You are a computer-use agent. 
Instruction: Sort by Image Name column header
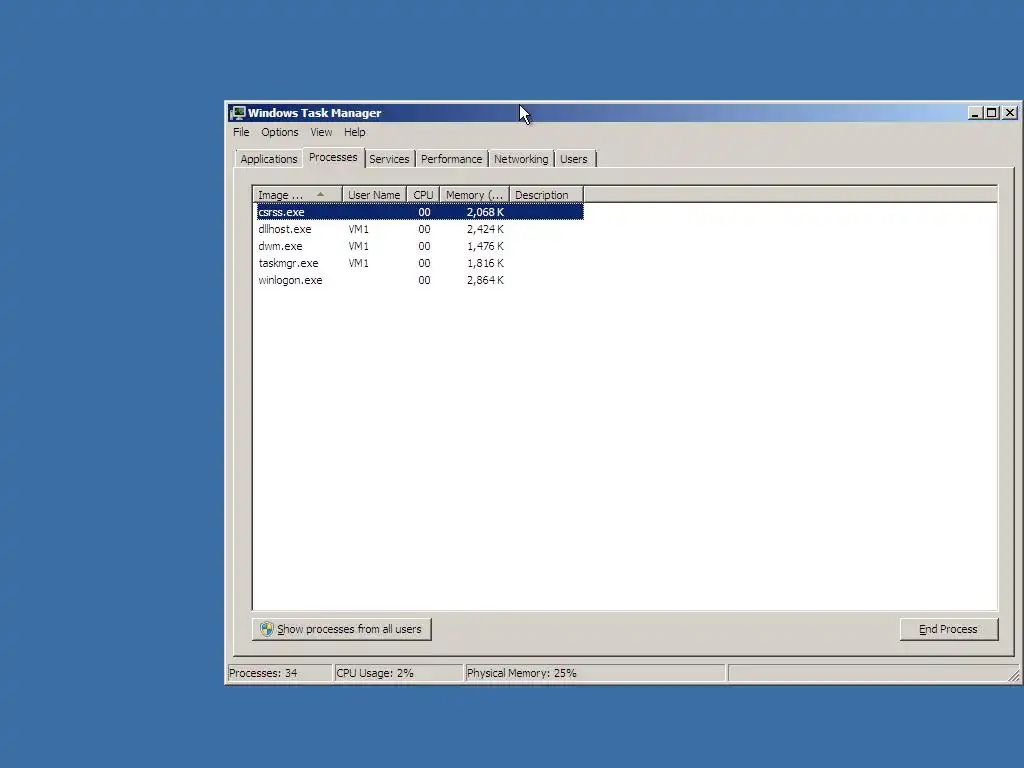click(297, 195)
